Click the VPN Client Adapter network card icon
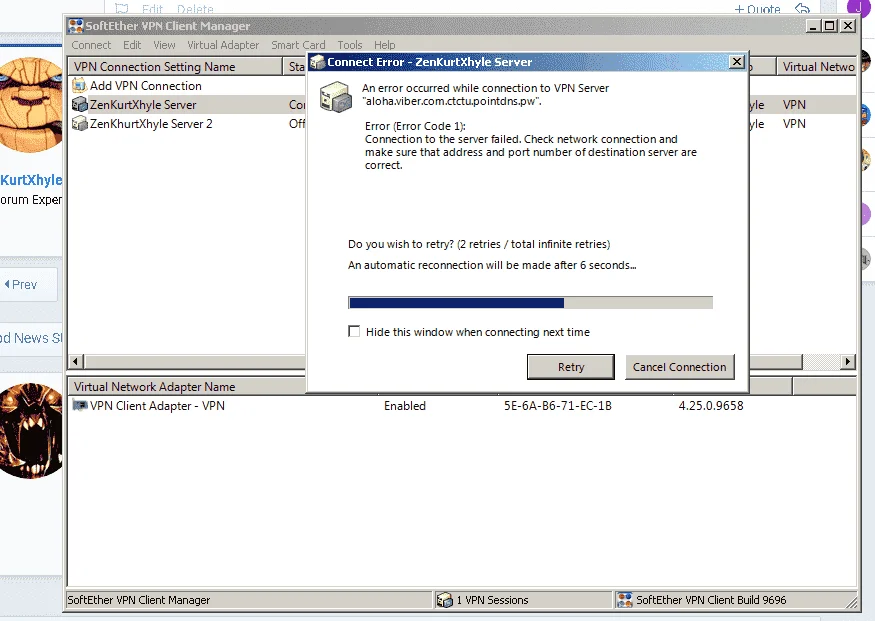The image size is (875, 621). coord(80,406)
